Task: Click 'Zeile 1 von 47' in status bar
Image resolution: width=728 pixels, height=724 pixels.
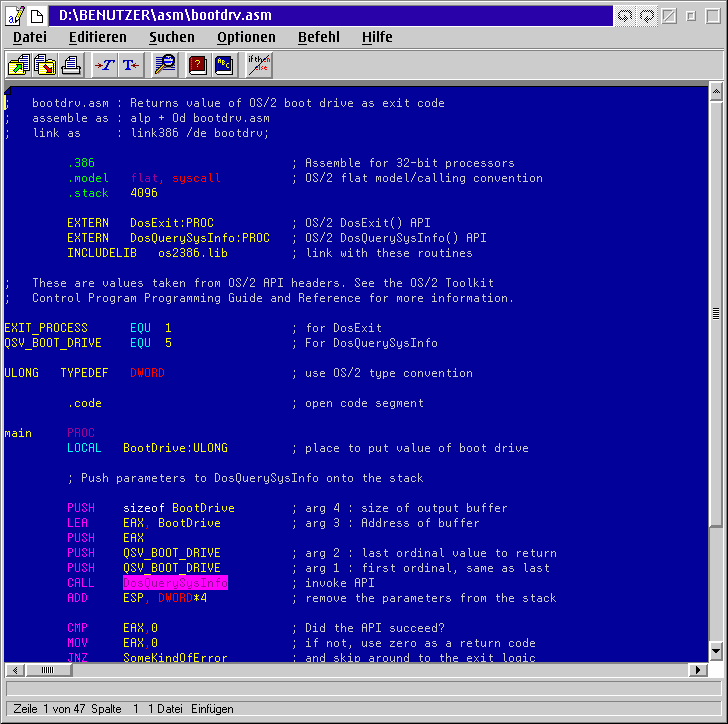Action: (49, 709)
